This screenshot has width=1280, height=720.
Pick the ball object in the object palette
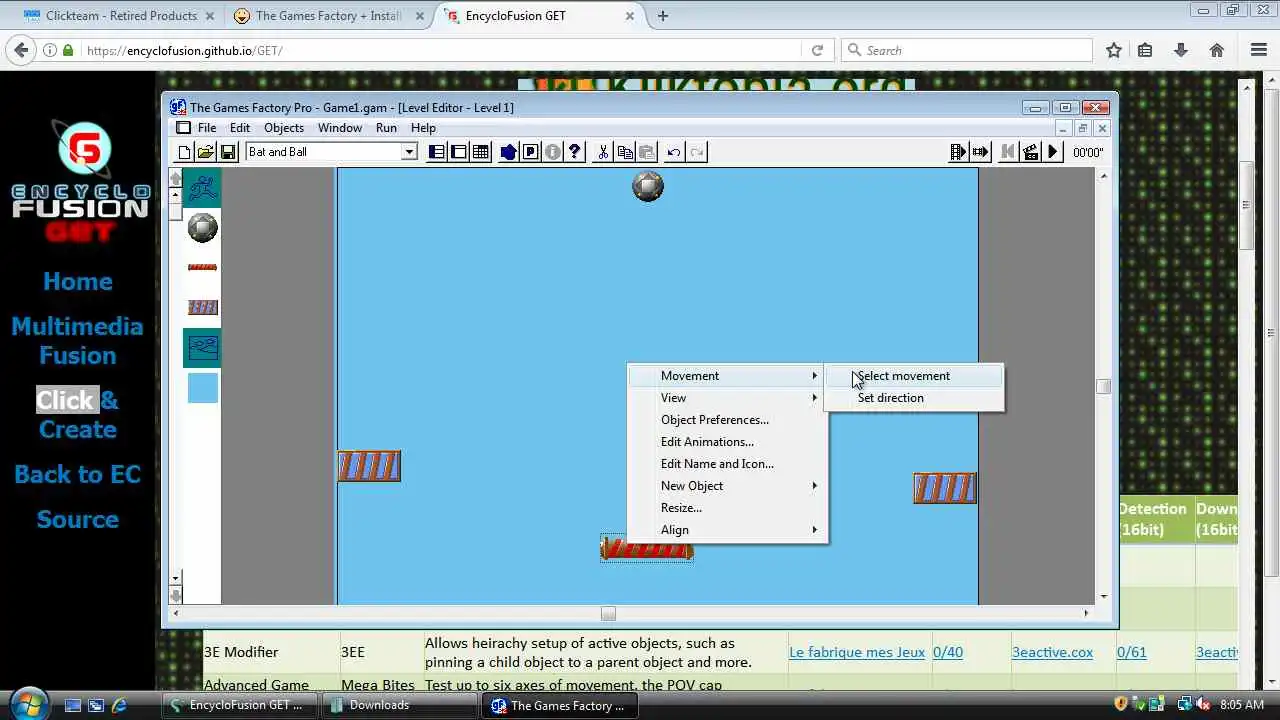click(x=202, y=228)
